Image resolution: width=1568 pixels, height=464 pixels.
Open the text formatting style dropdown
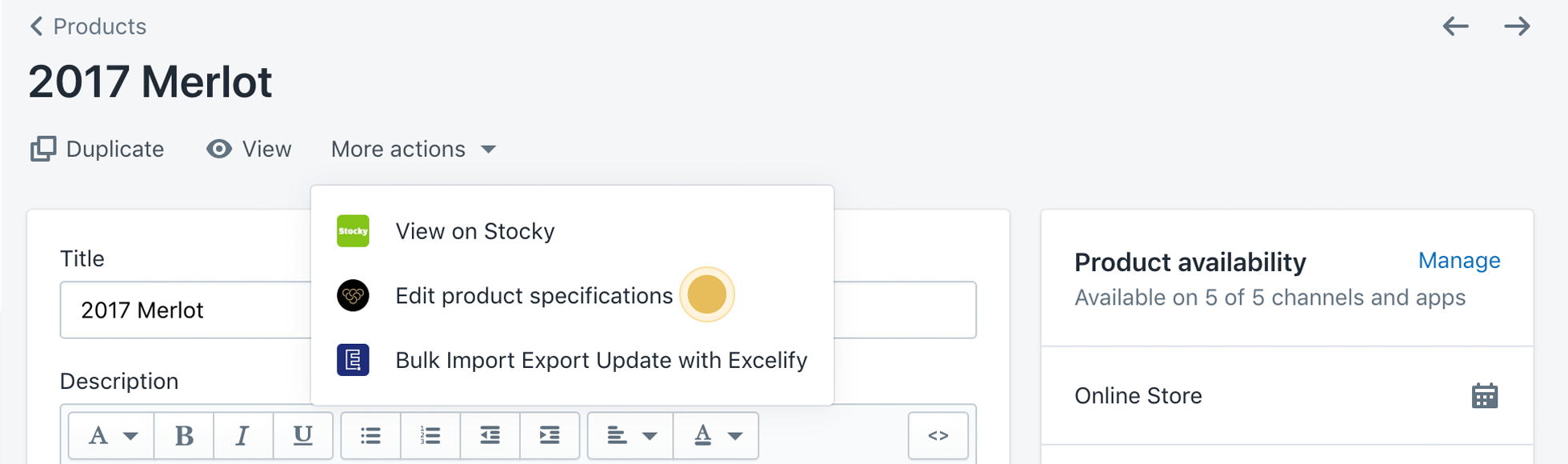pyautogui.click(x=112, y=435)
